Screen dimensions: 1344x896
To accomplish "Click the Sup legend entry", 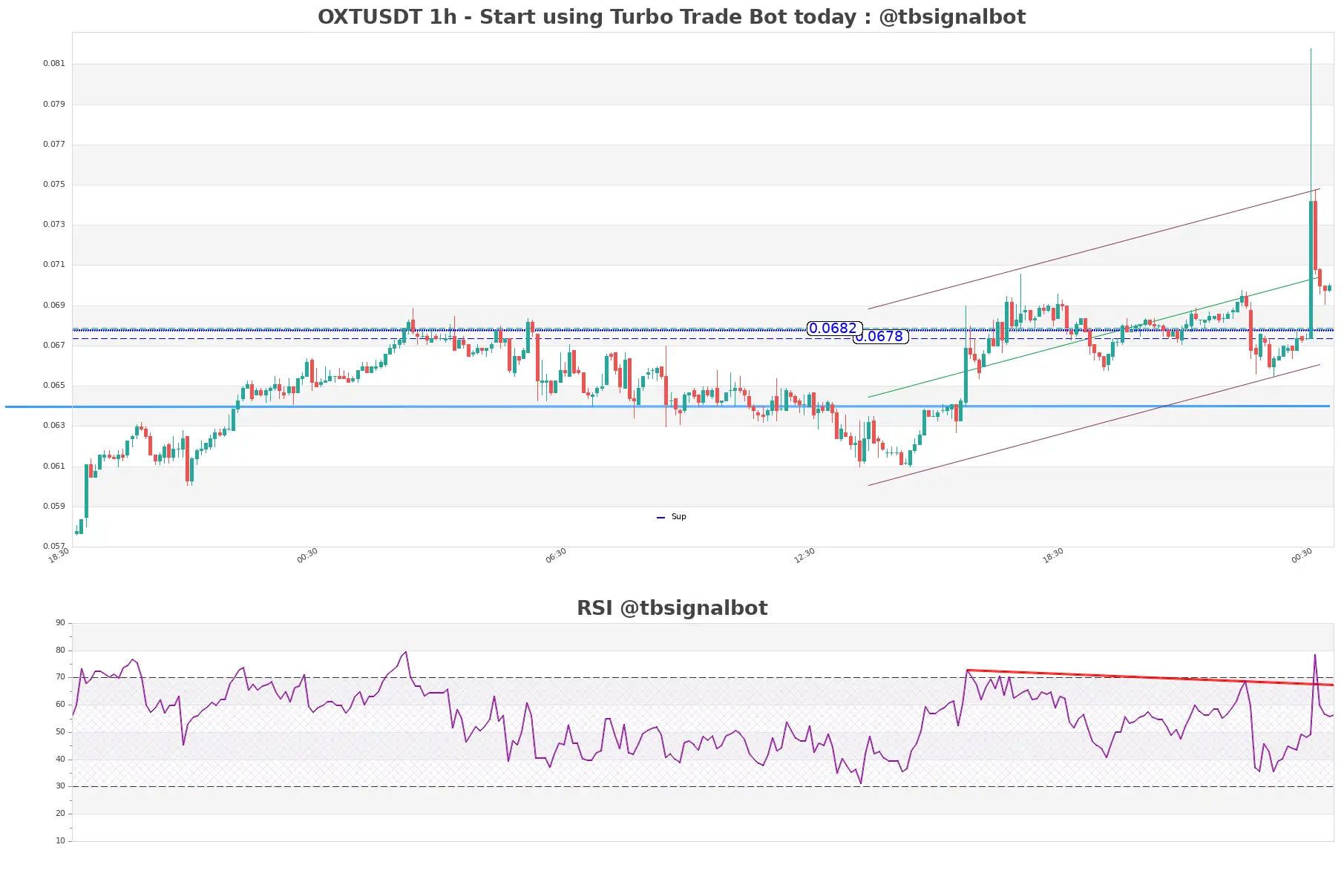I will pos(672,517).
